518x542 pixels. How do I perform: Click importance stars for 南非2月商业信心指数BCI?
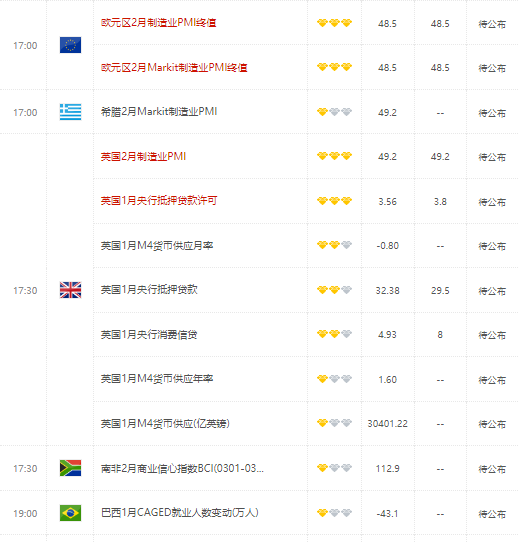click(x=335, y=468)
